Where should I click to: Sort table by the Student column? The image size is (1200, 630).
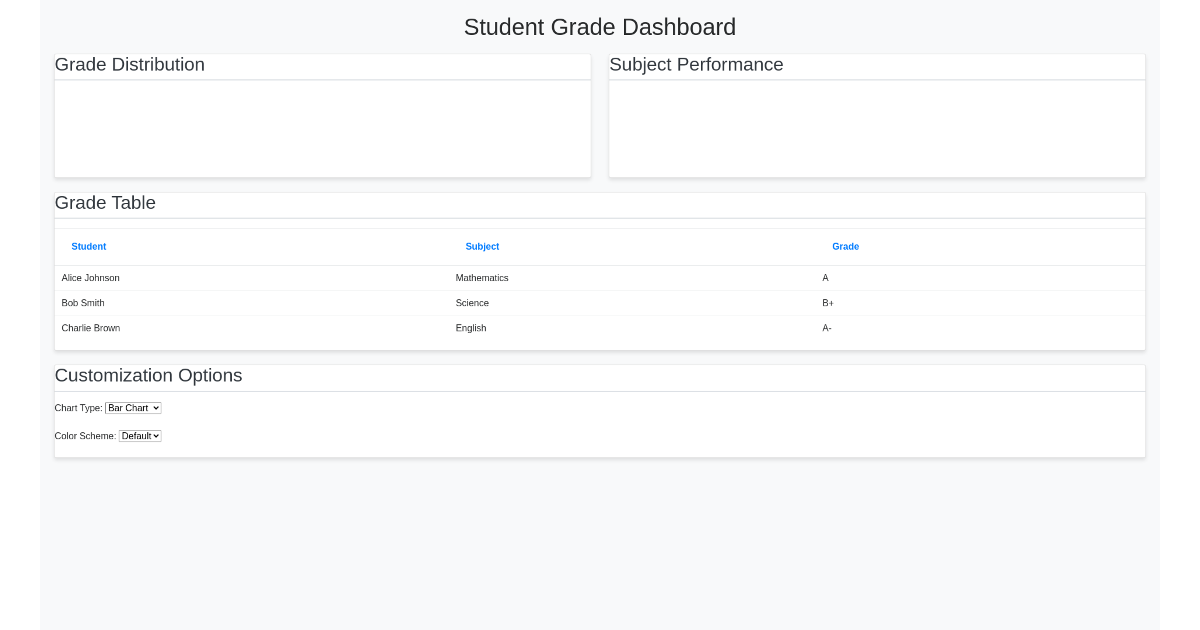tap(88, 246)
